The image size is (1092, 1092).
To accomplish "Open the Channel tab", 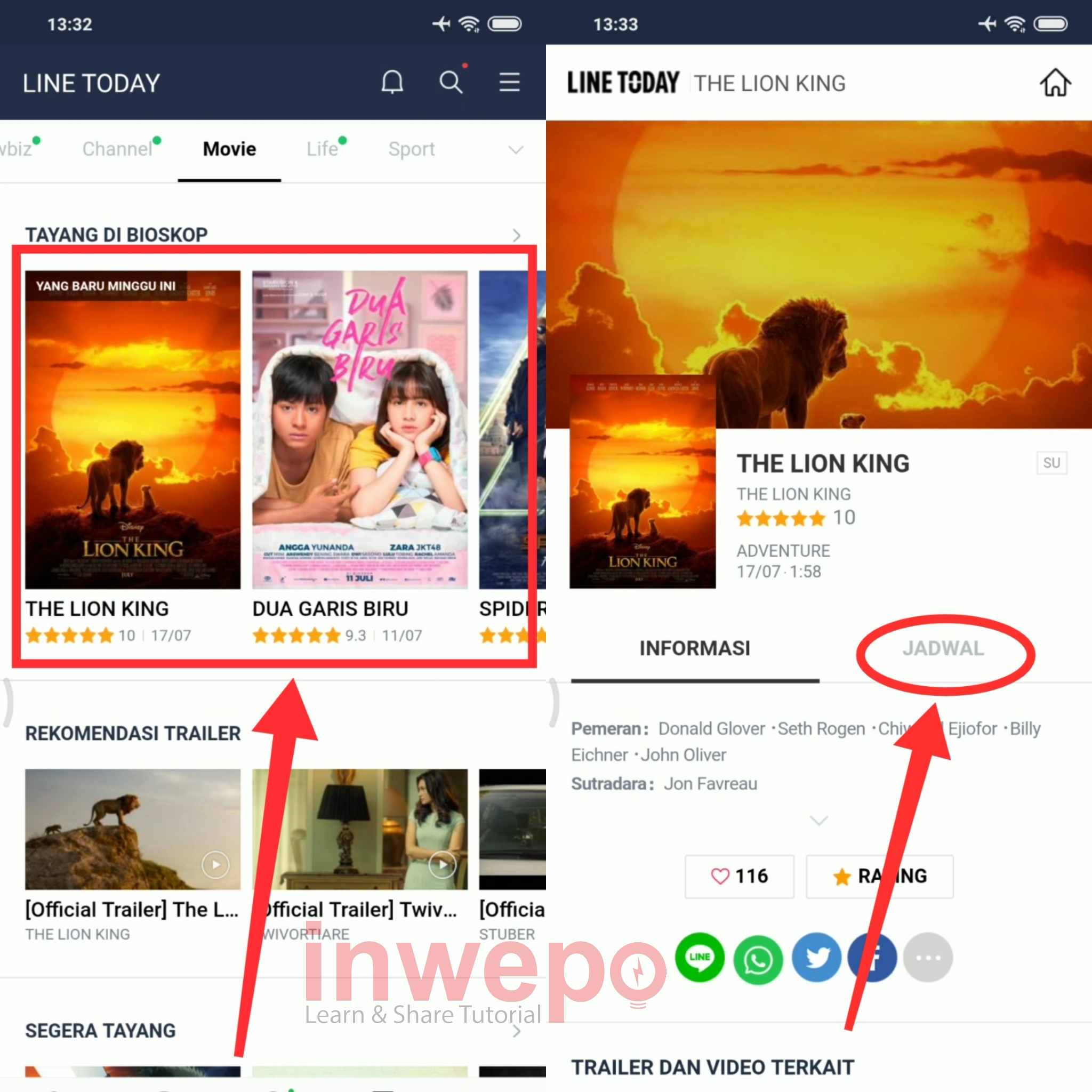I will [117, 149].
